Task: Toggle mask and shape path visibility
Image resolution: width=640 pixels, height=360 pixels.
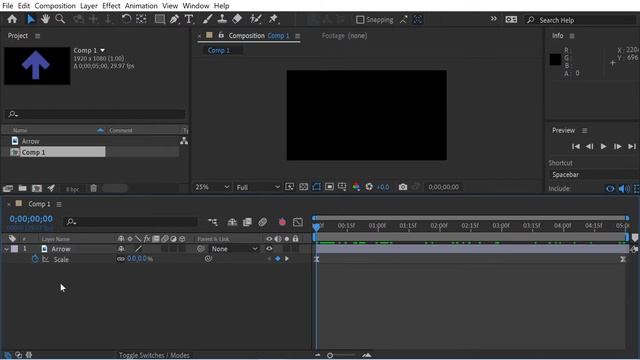Action: pos(316,187)
